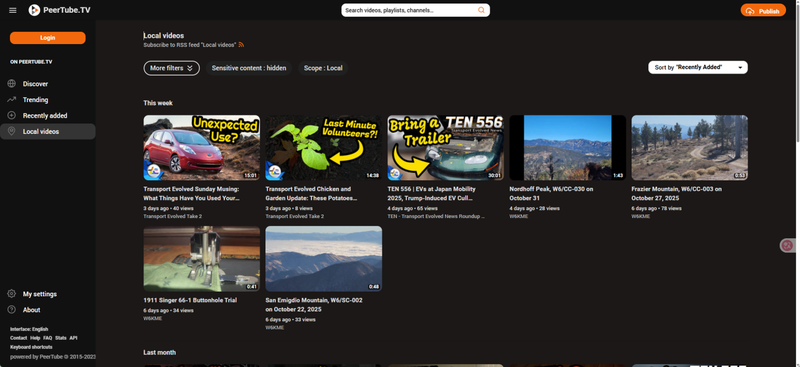Click the About question mark icon
Viewport: 800px width, 367px height.
click(12, 310)
